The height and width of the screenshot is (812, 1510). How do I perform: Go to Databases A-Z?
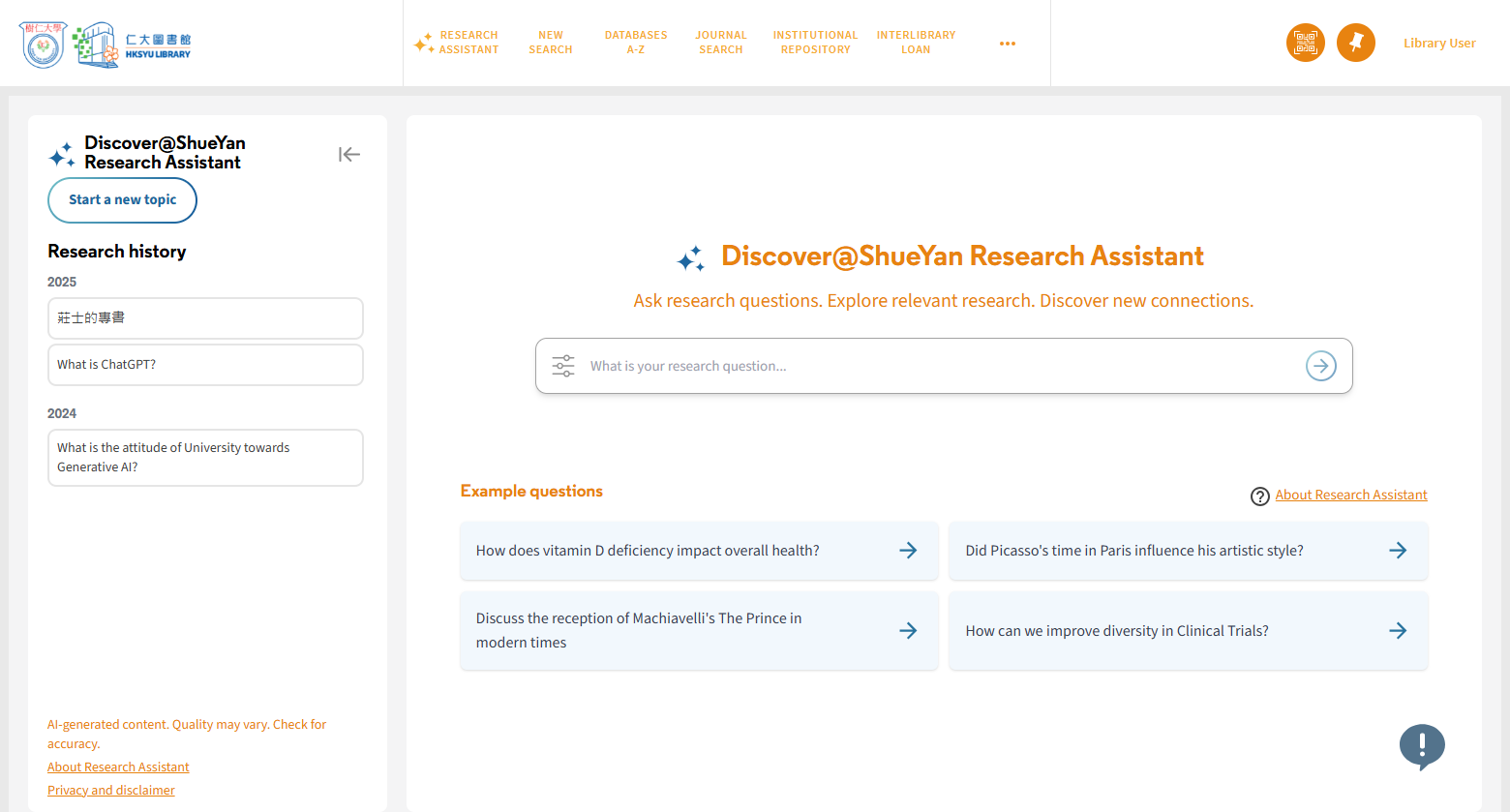[x=635, y=43]
